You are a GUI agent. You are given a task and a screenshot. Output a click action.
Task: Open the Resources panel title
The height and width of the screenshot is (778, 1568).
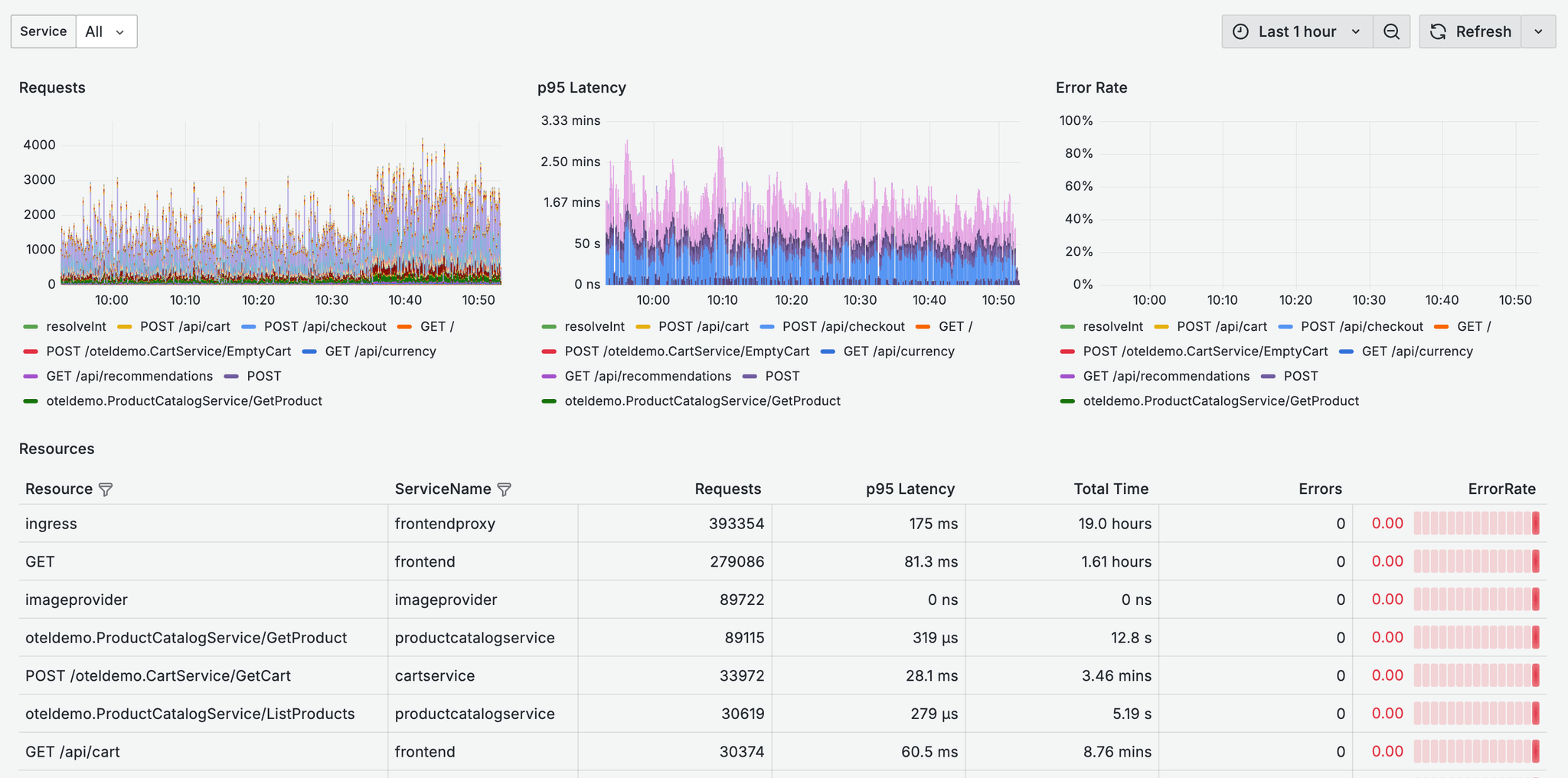(57, 449)
